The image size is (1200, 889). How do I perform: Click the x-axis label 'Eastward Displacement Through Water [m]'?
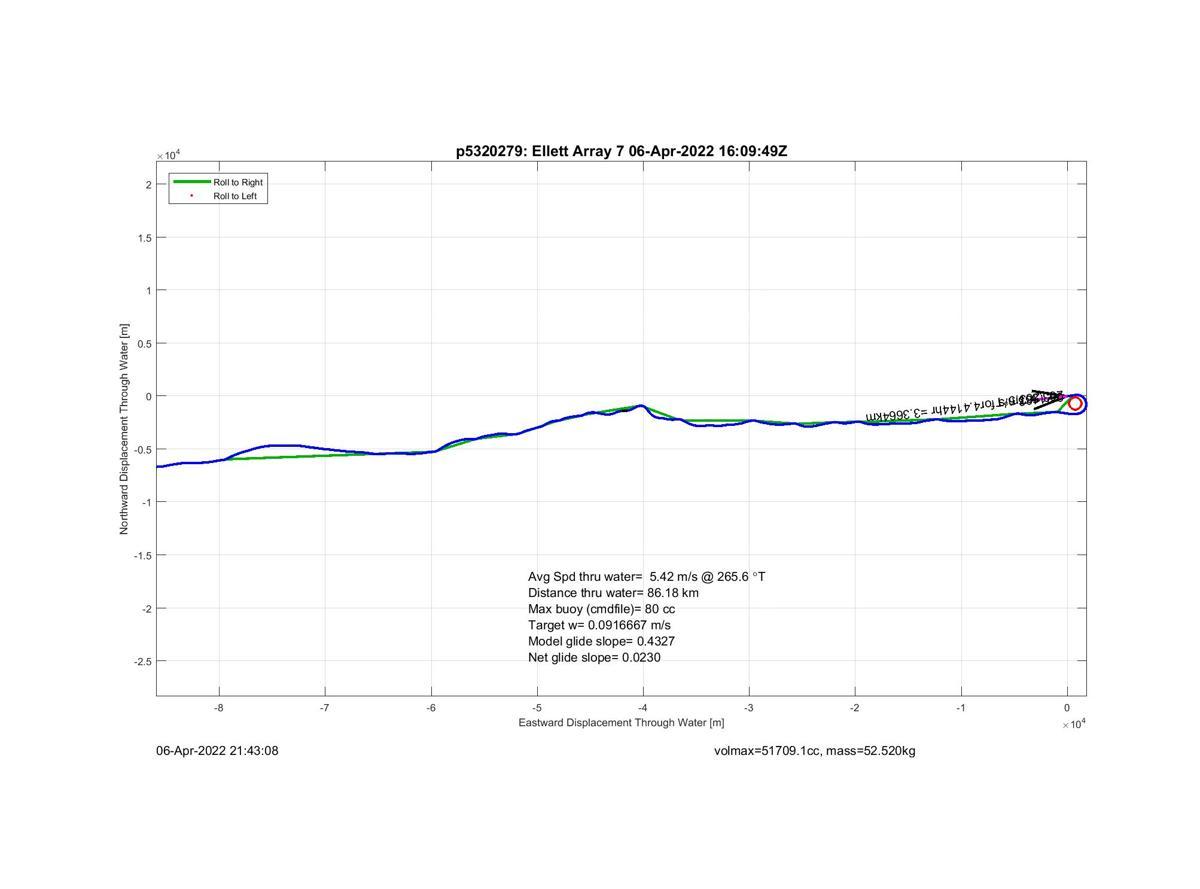621,722
